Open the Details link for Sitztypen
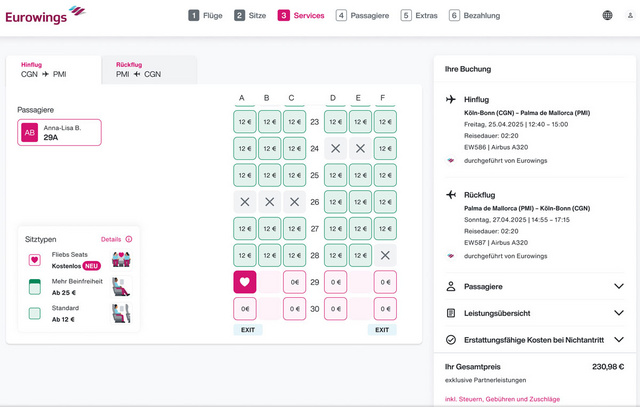 [x=110, y=240]
